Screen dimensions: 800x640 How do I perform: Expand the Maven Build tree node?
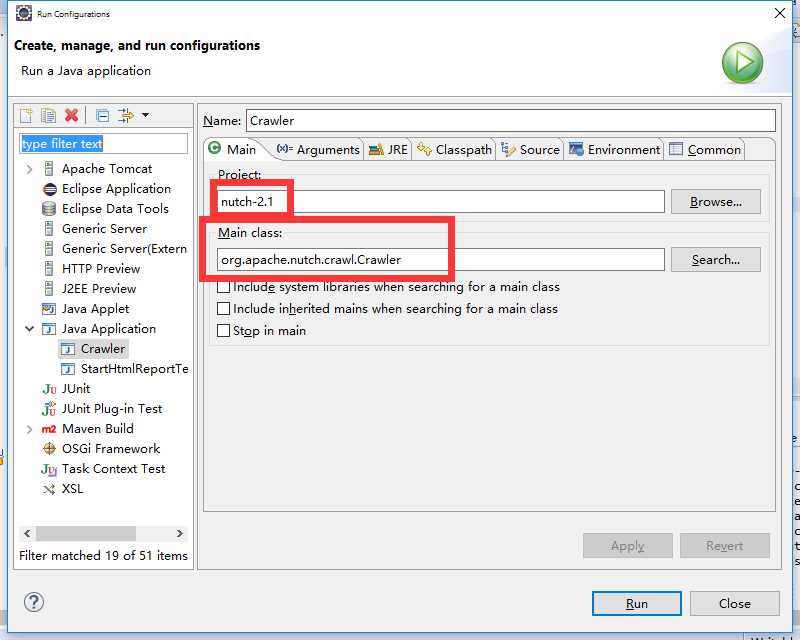coord(30,429)
